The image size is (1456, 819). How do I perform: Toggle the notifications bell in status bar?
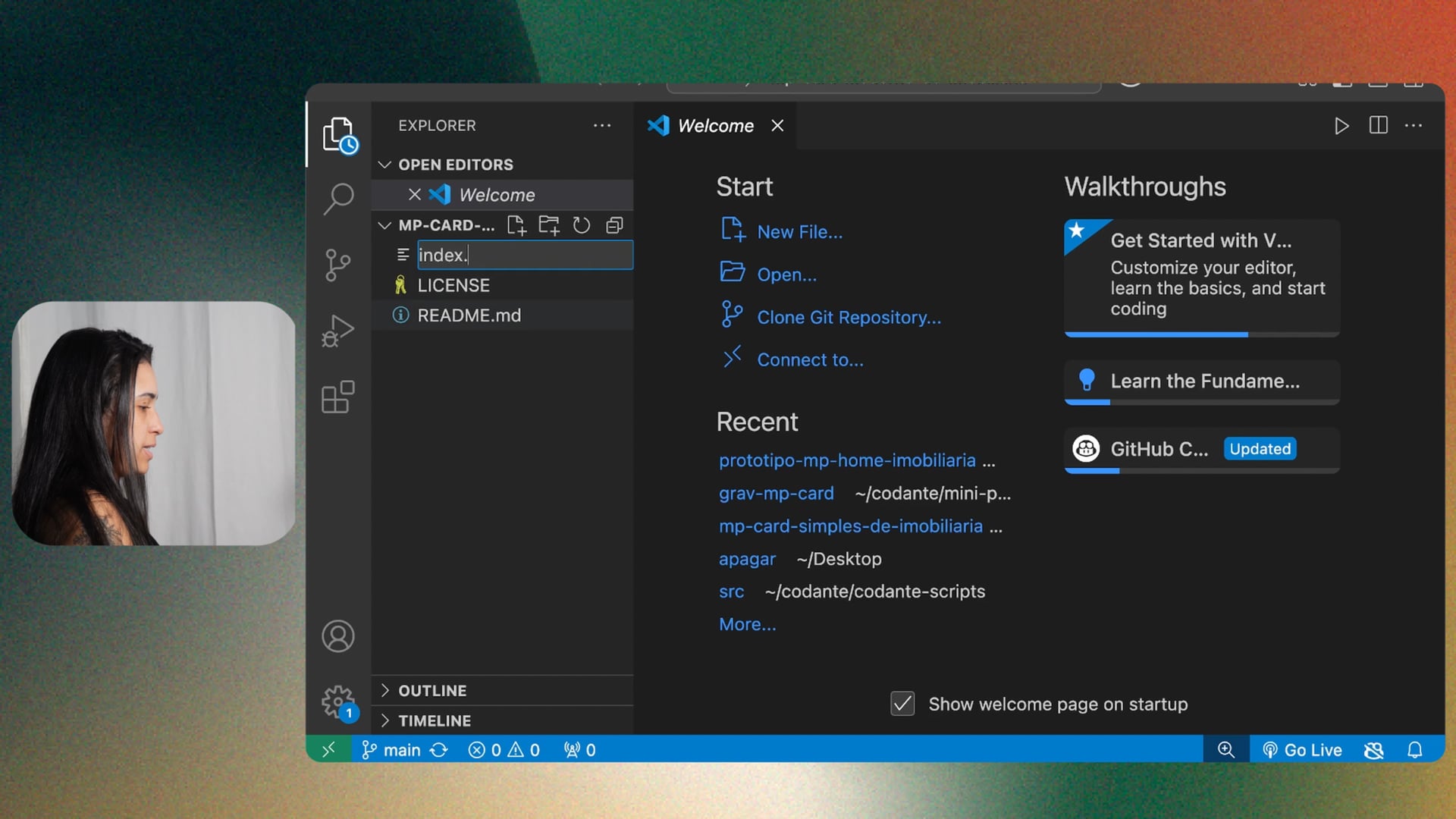tap(1414, 750)
